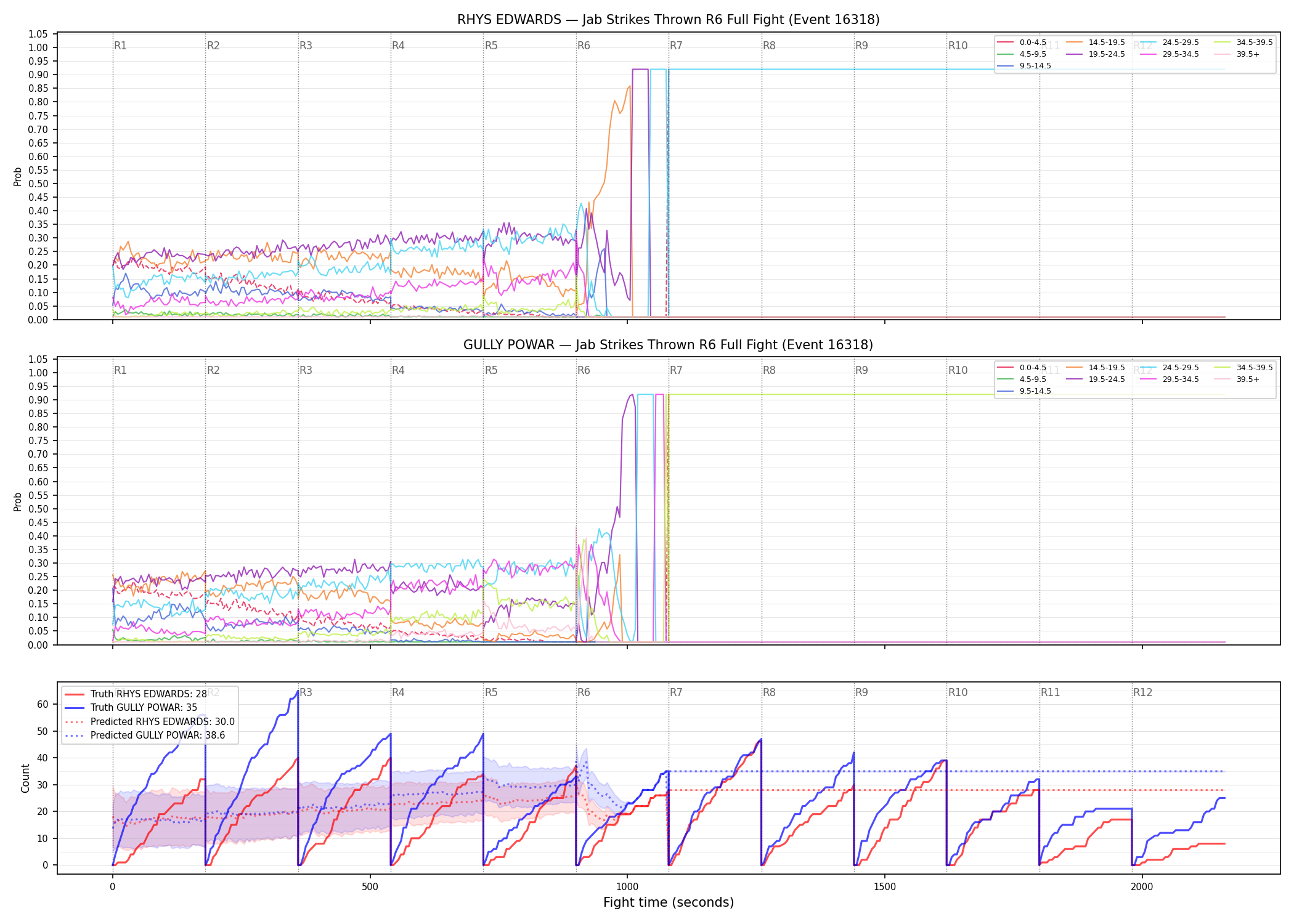Viewport: 1294px width, 924px height.
Task: Click the RHYS EDWARDS Jab Strikes chart title
Action: [668, 20]
